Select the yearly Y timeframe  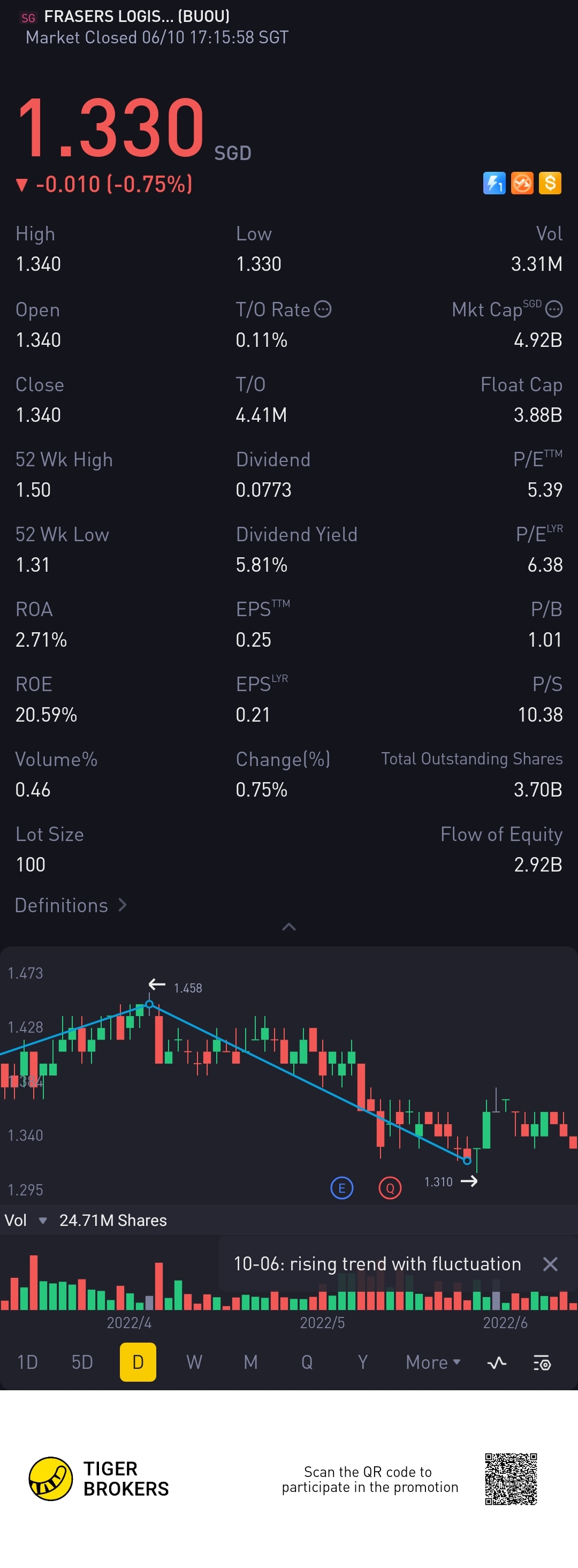point(363,1362)
